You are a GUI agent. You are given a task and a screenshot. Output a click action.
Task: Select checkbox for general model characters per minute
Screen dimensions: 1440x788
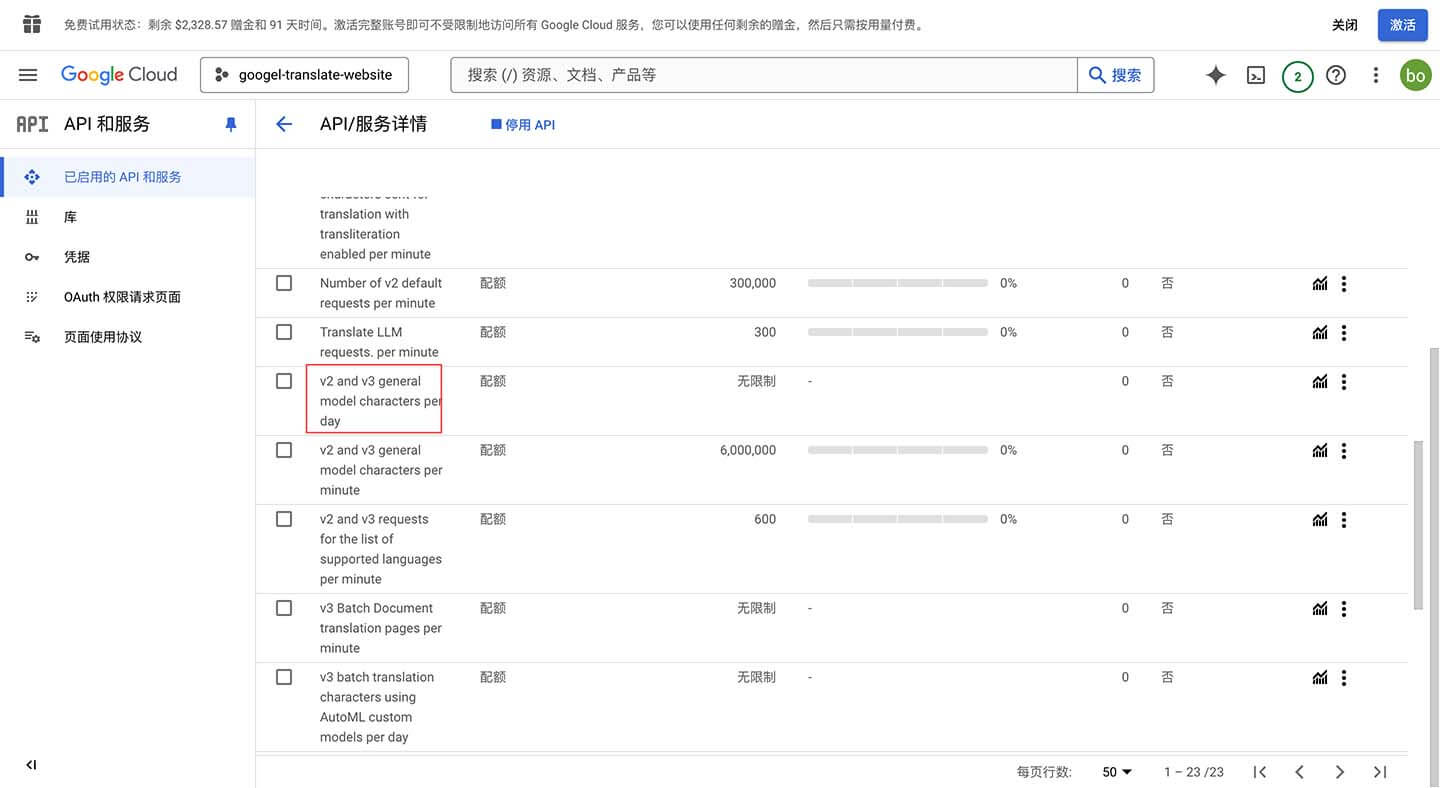point(284,450)
